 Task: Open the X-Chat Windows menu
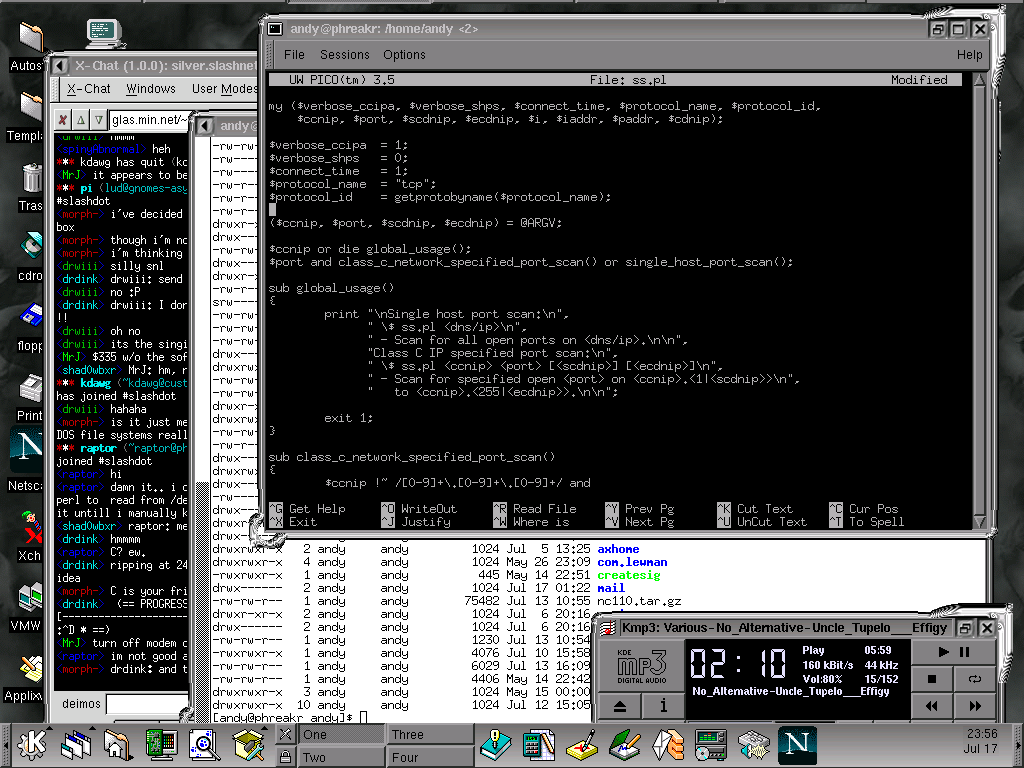point(150,89)
